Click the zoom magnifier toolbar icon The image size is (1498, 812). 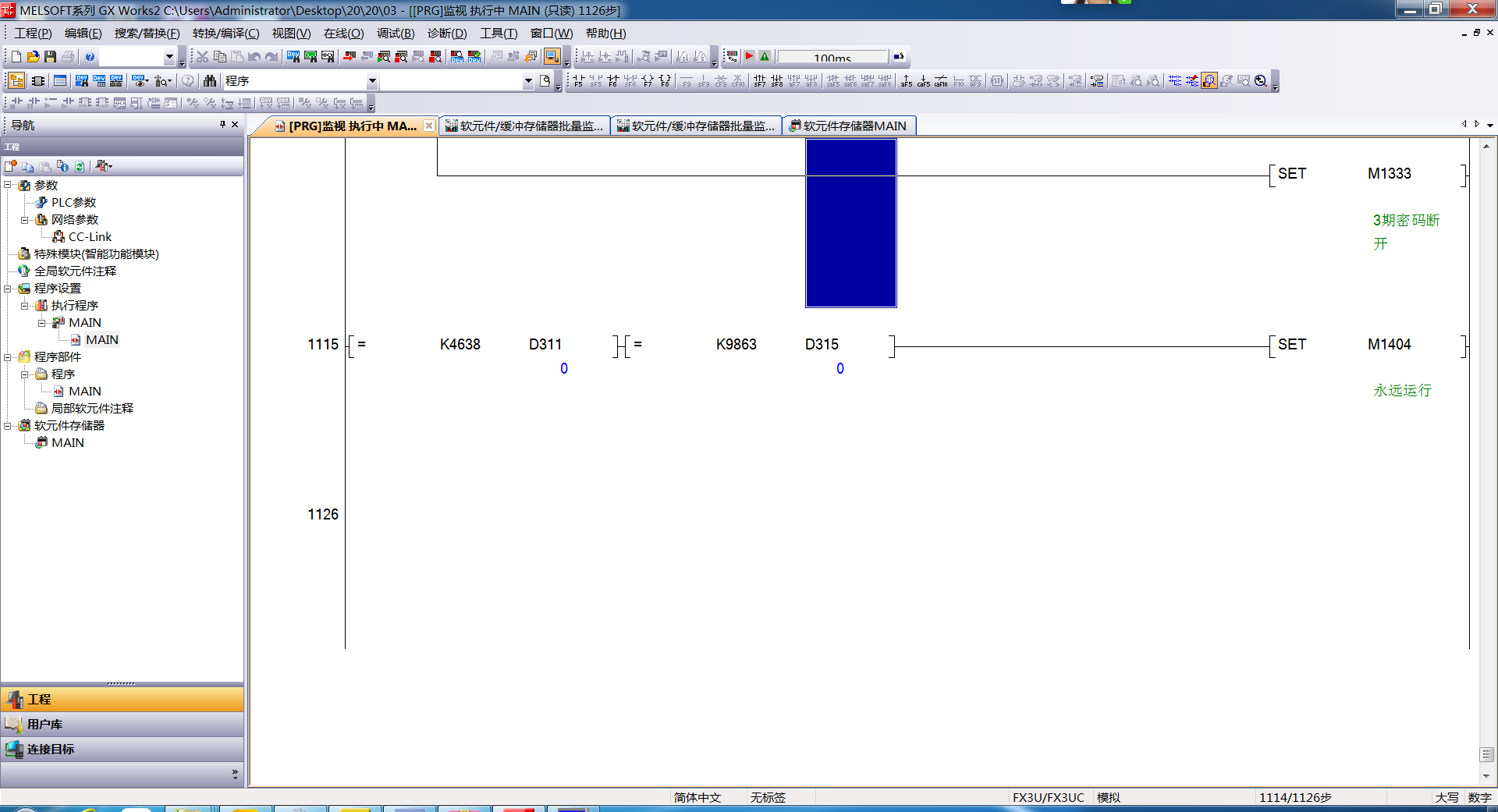coord(1261,81)
